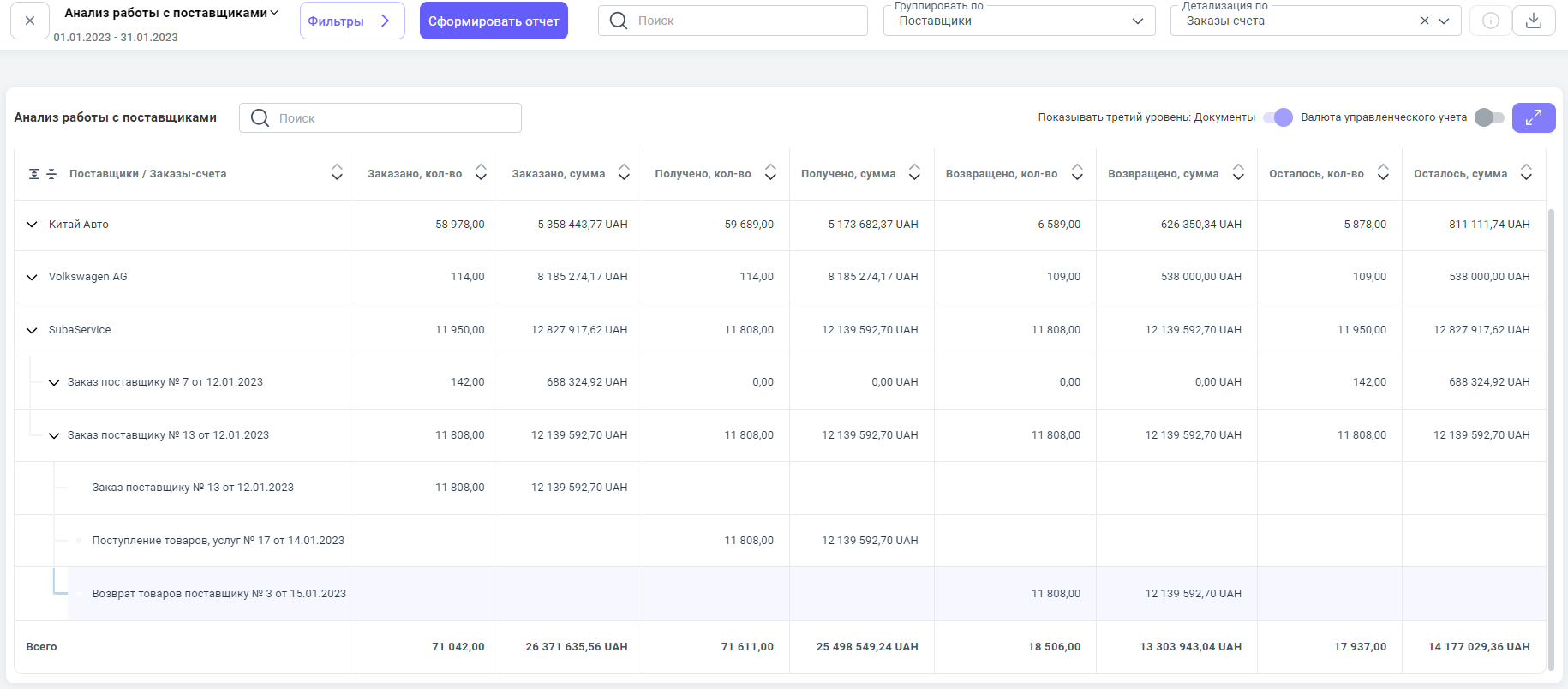This screenshot has height=689, width=1568.
Task: Click the collapse all rows icon
Action: [51, 174]
